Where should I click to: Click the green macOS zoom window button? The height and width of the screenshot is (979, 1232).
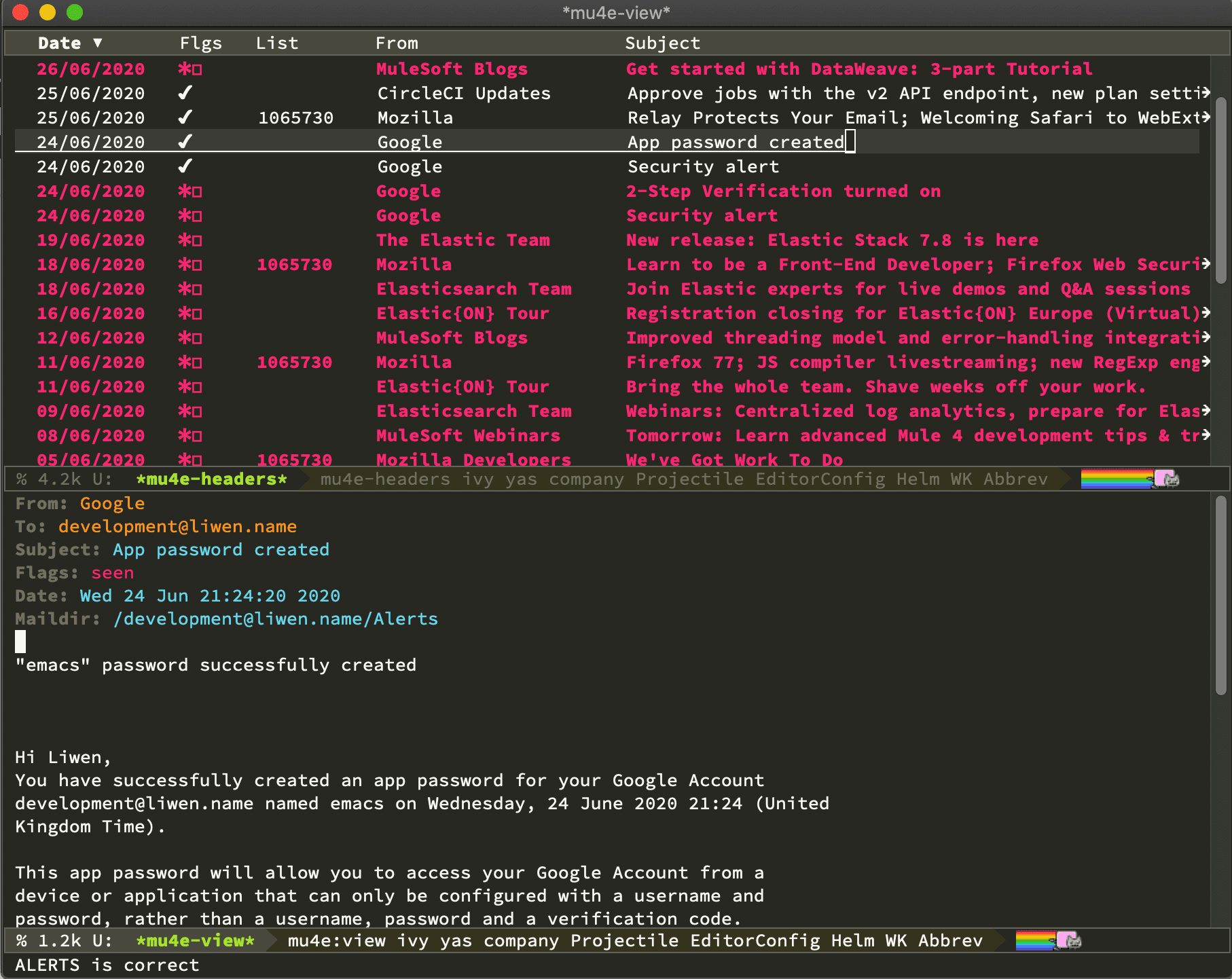point(75,12)
